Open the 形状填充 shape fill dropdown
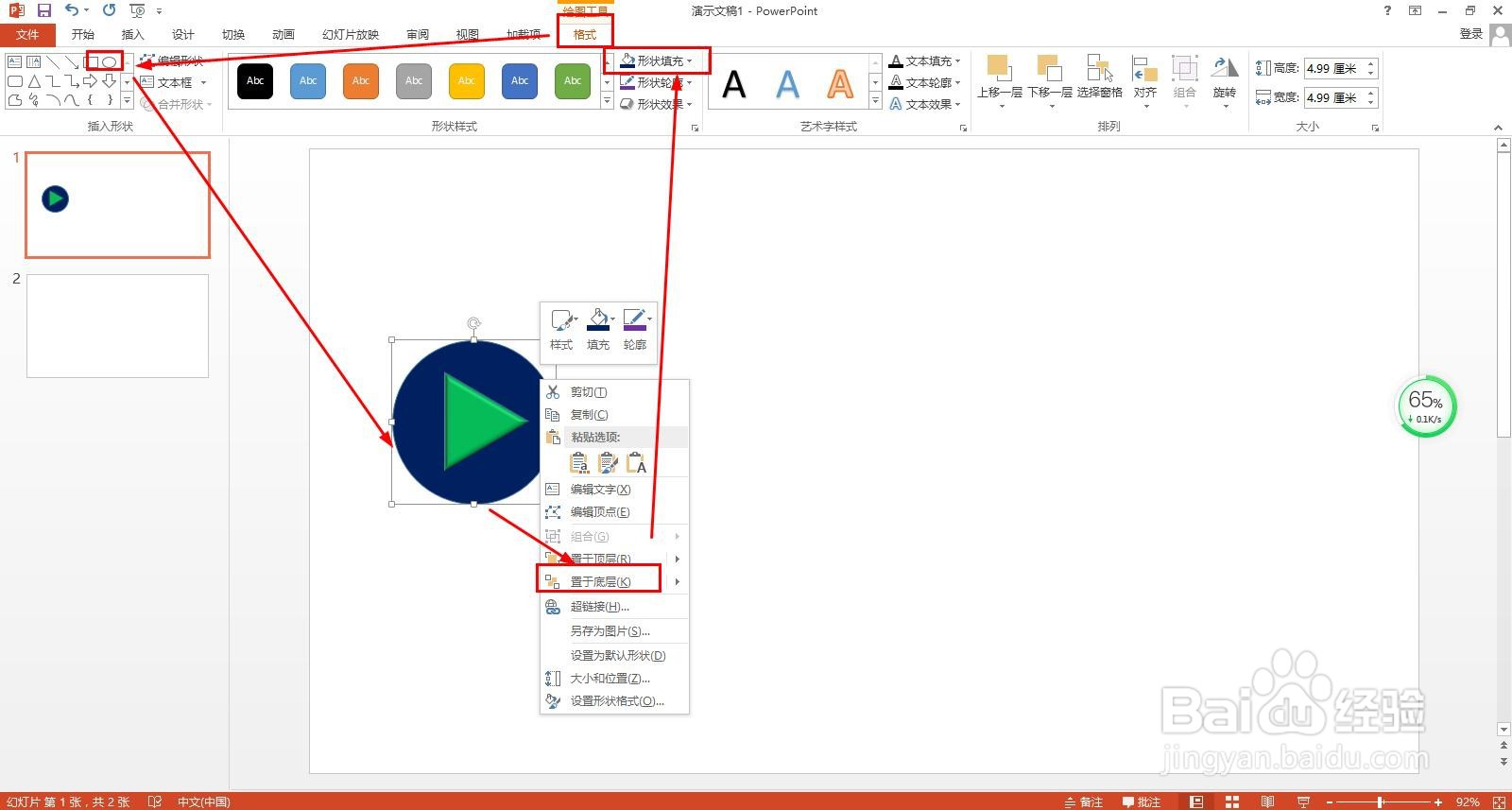This screenshot has height=810, width=1512. coord(657,60)
